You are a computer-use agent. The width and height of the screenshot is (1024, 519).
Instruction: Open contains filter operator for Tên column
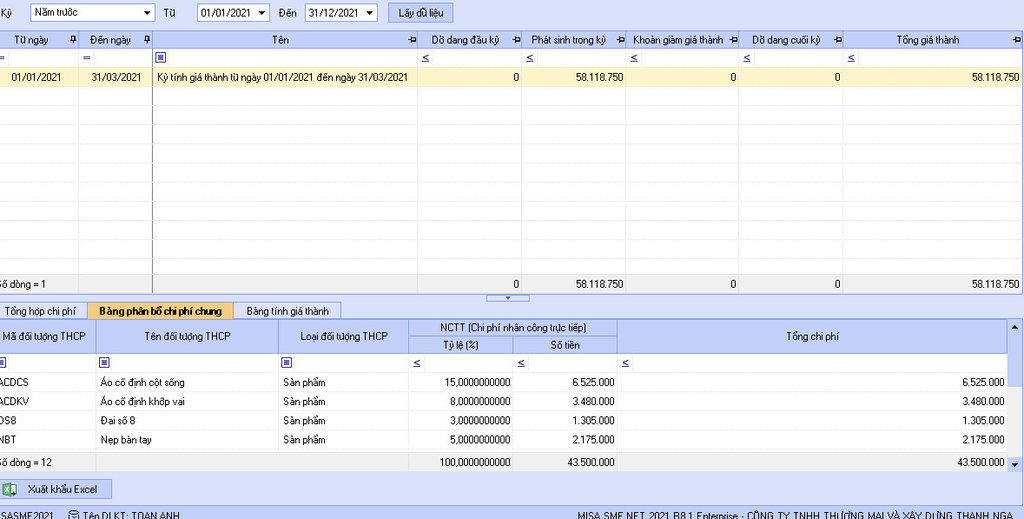click(x=161, y=58)
